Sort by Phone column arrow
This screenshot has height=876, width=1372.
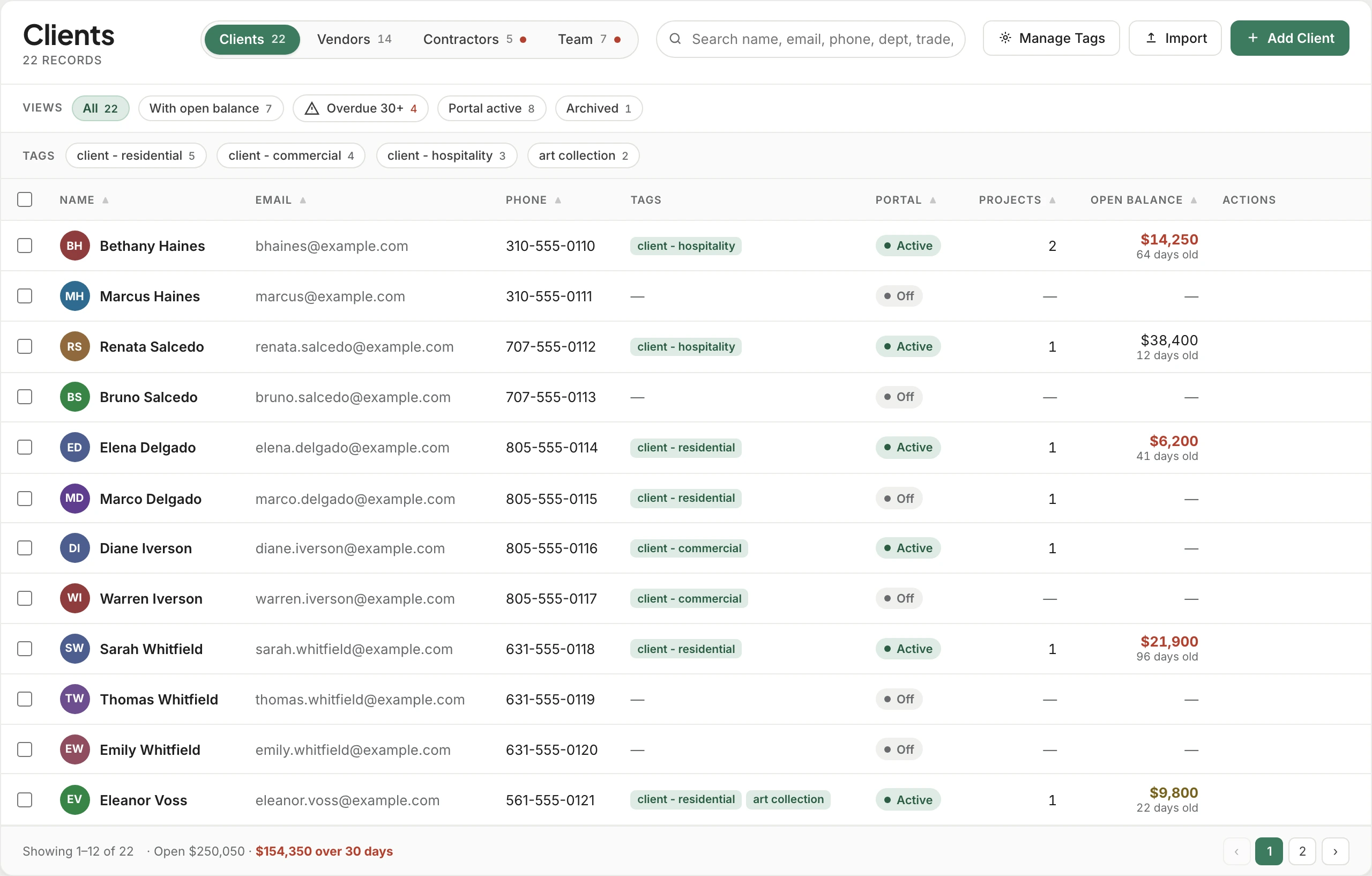pyautogui.click(x=558, y=200)
